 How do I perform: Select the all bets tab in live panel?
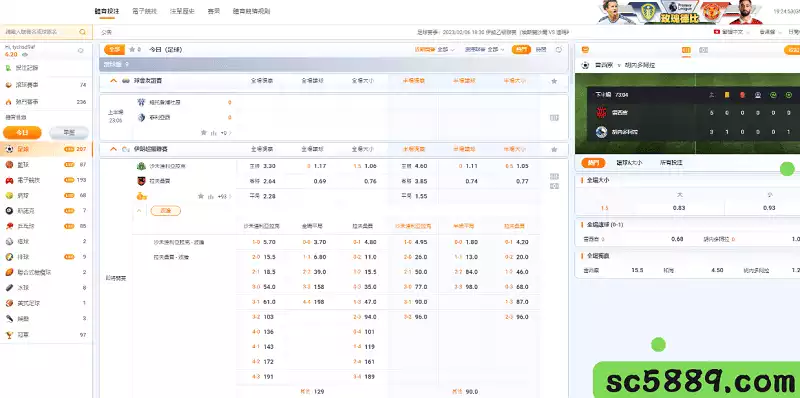[671, 163]
